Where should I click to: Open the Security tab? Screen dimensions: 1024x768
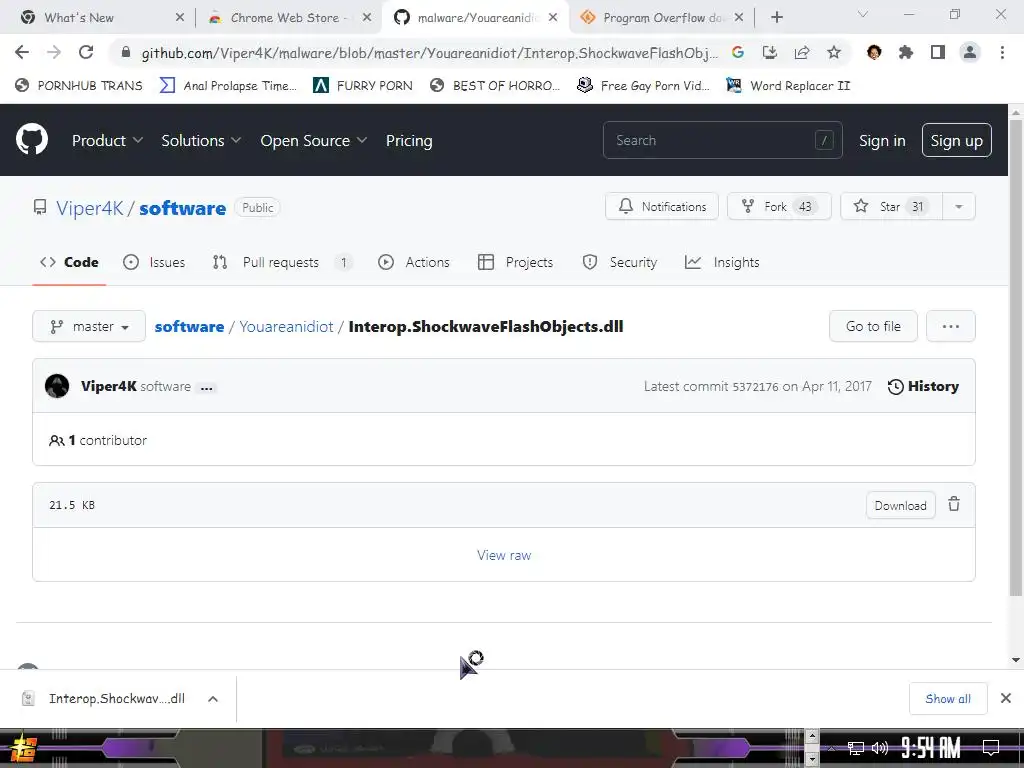point(620,262)
